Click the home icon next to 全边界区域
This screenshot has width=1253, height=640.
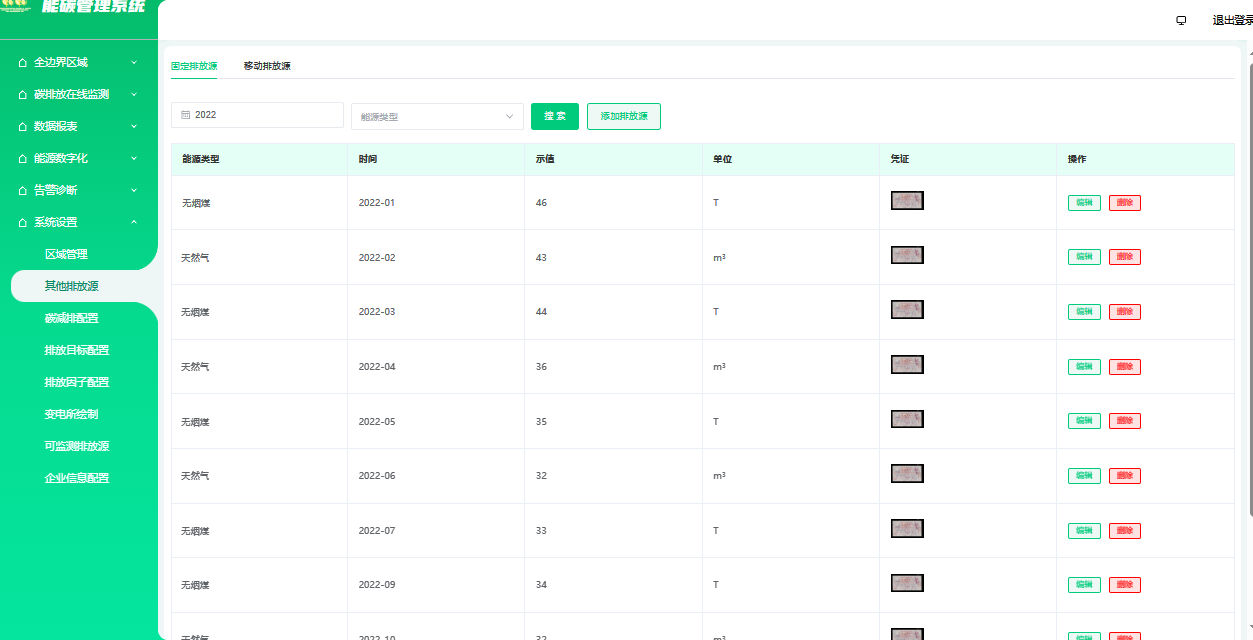23,63
